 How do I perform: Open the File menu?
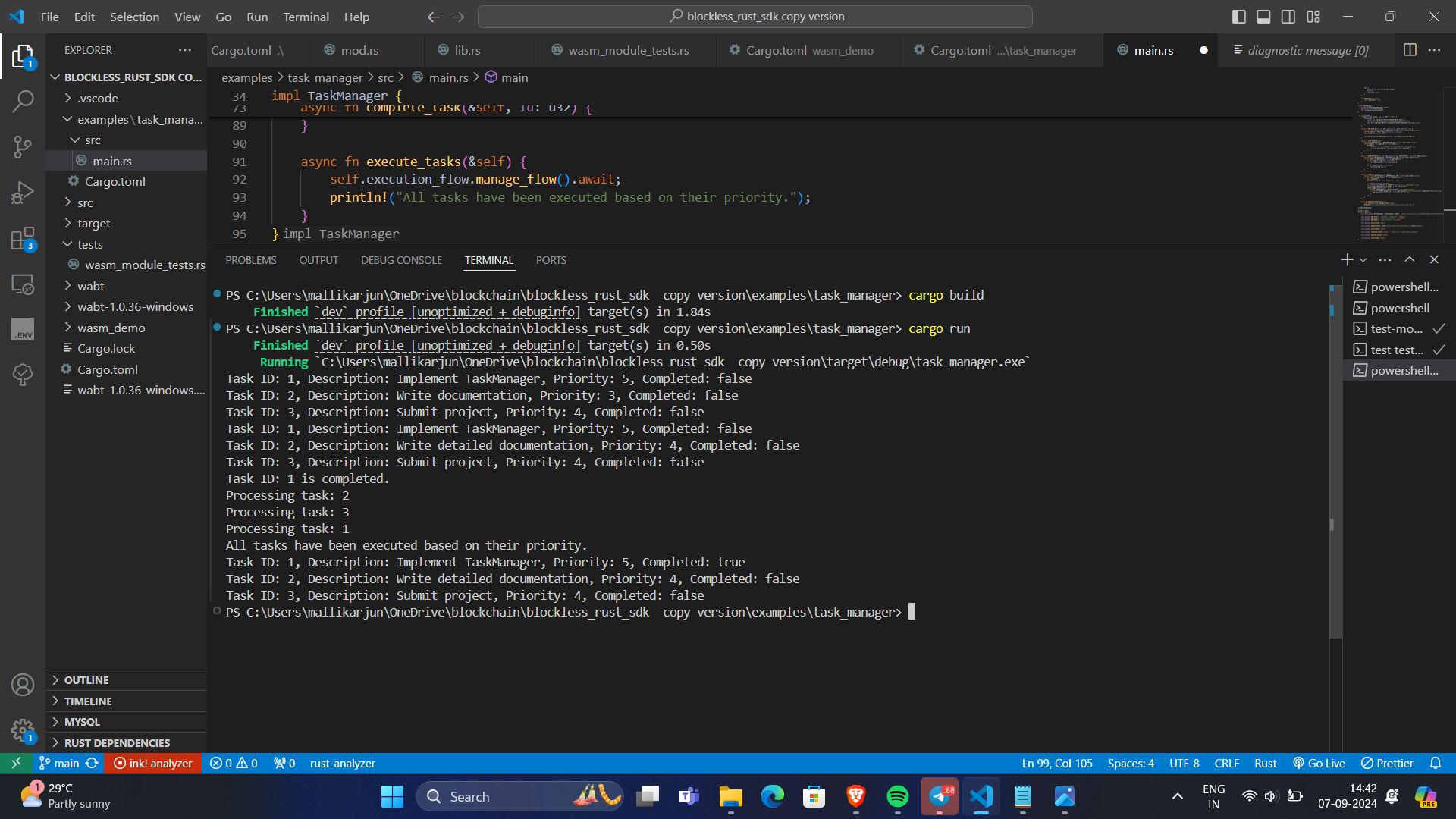[49, 17]
